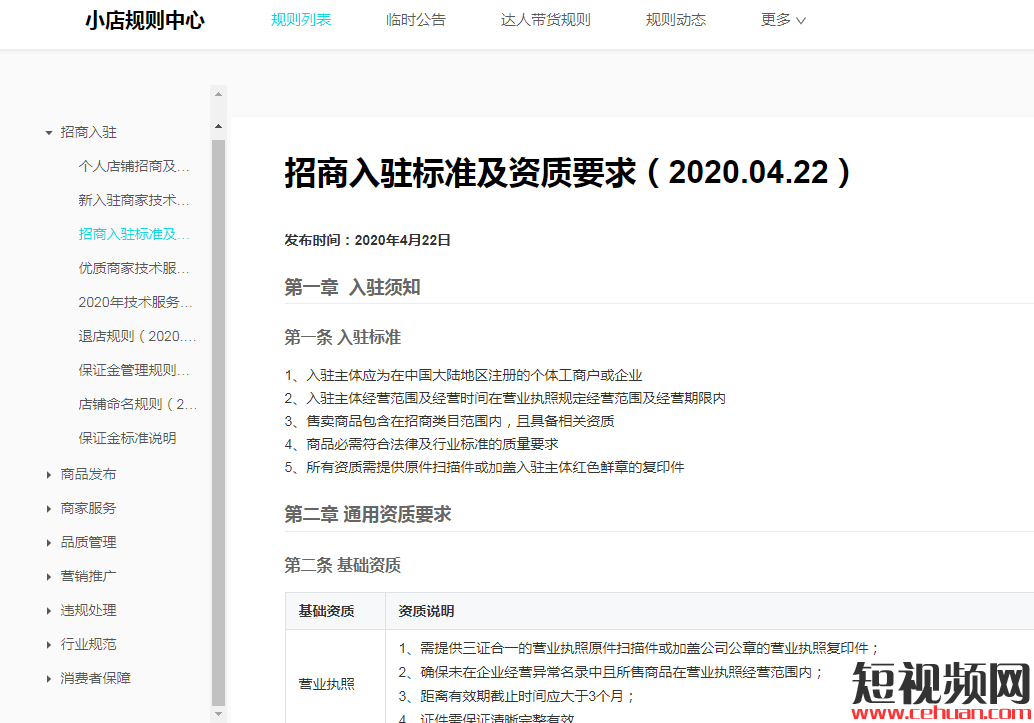
Task: Expand the 商家服务 section arrow
Action: pyautogui.click(x=49, y=509)
